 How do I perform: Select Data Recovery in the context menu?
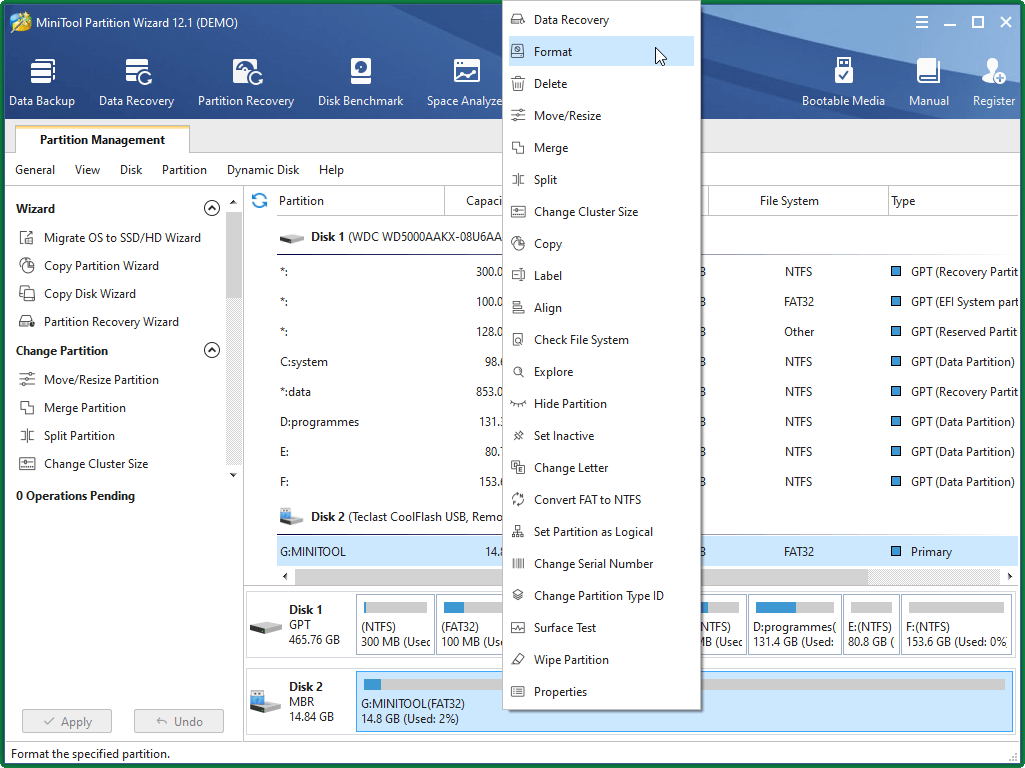click(x=601, y=20)
